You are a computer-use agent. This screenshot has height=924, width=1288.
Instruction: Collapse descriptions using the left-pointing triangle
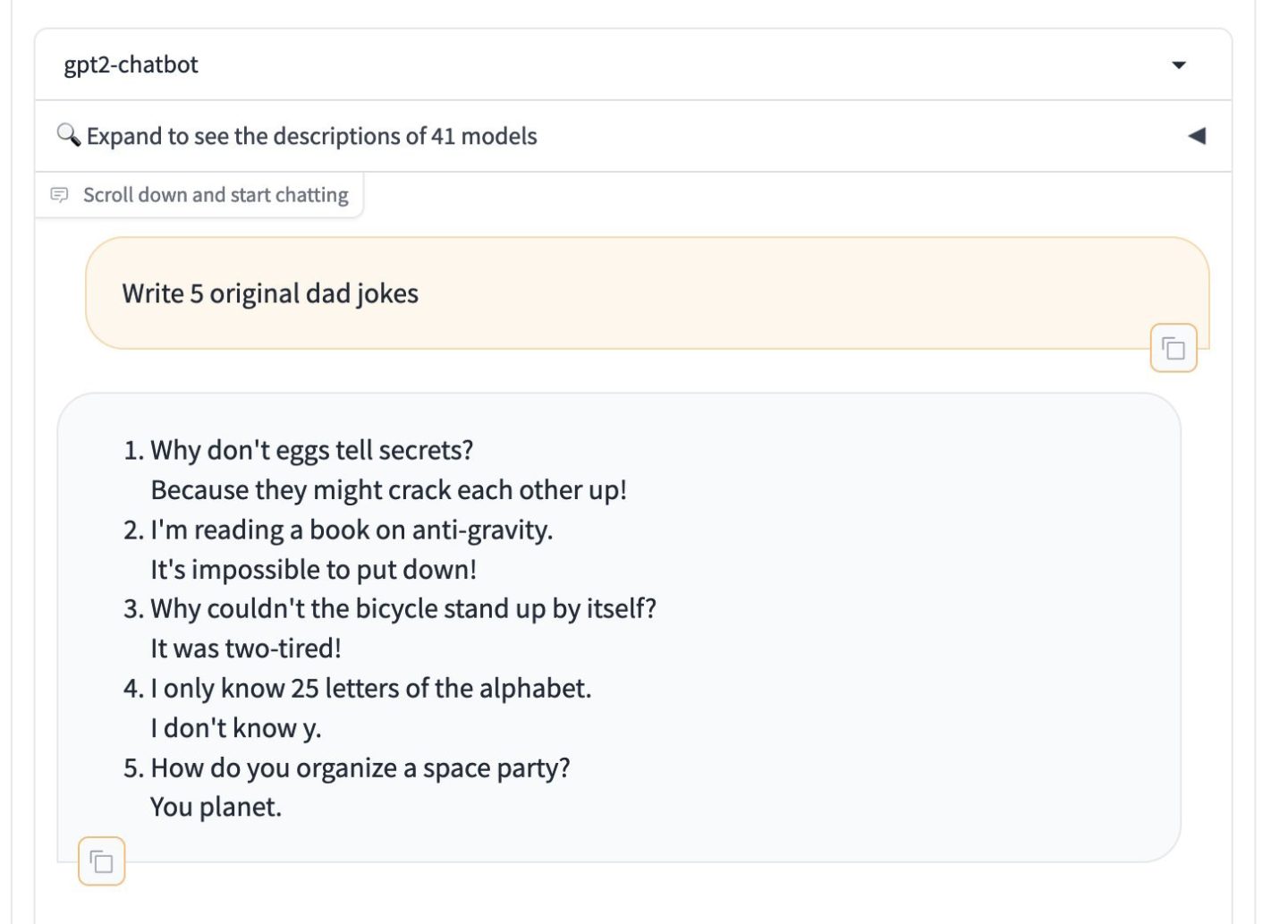1199,136
